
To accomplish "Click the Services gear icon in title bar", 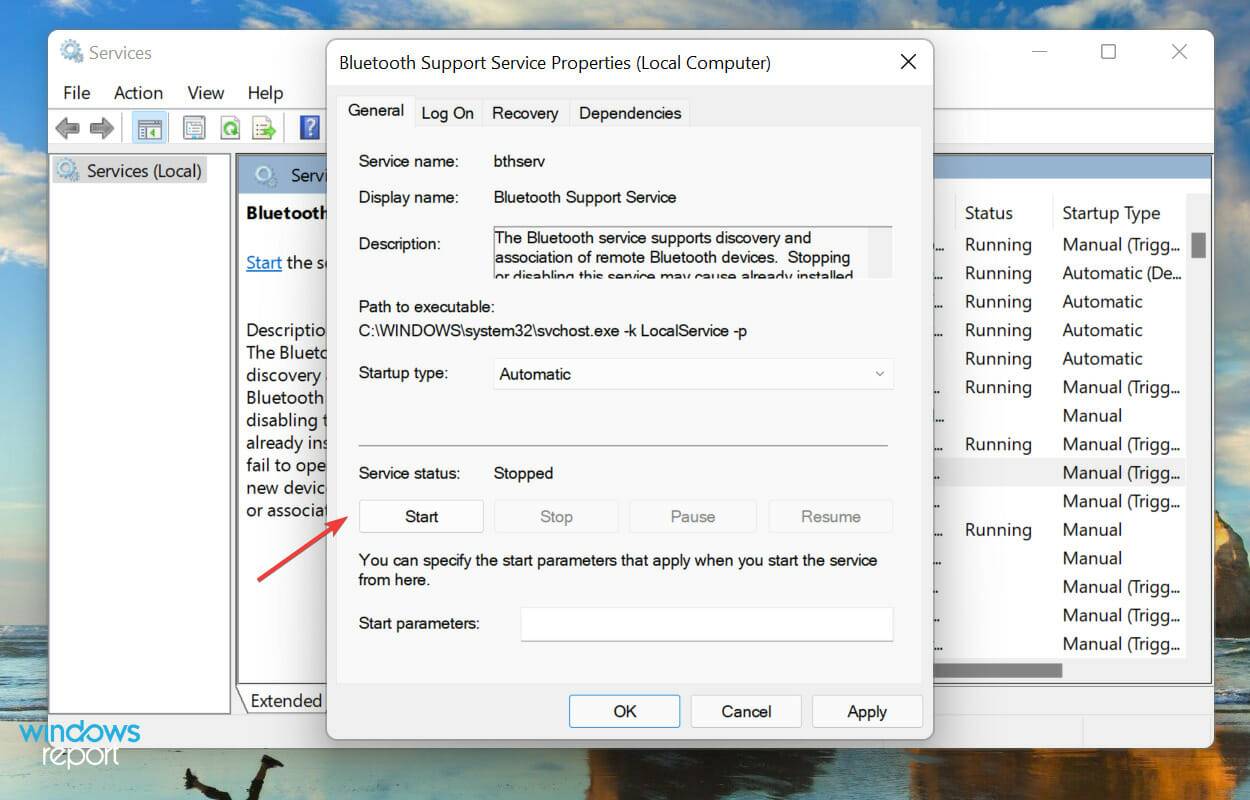I will tap(71, 52).
